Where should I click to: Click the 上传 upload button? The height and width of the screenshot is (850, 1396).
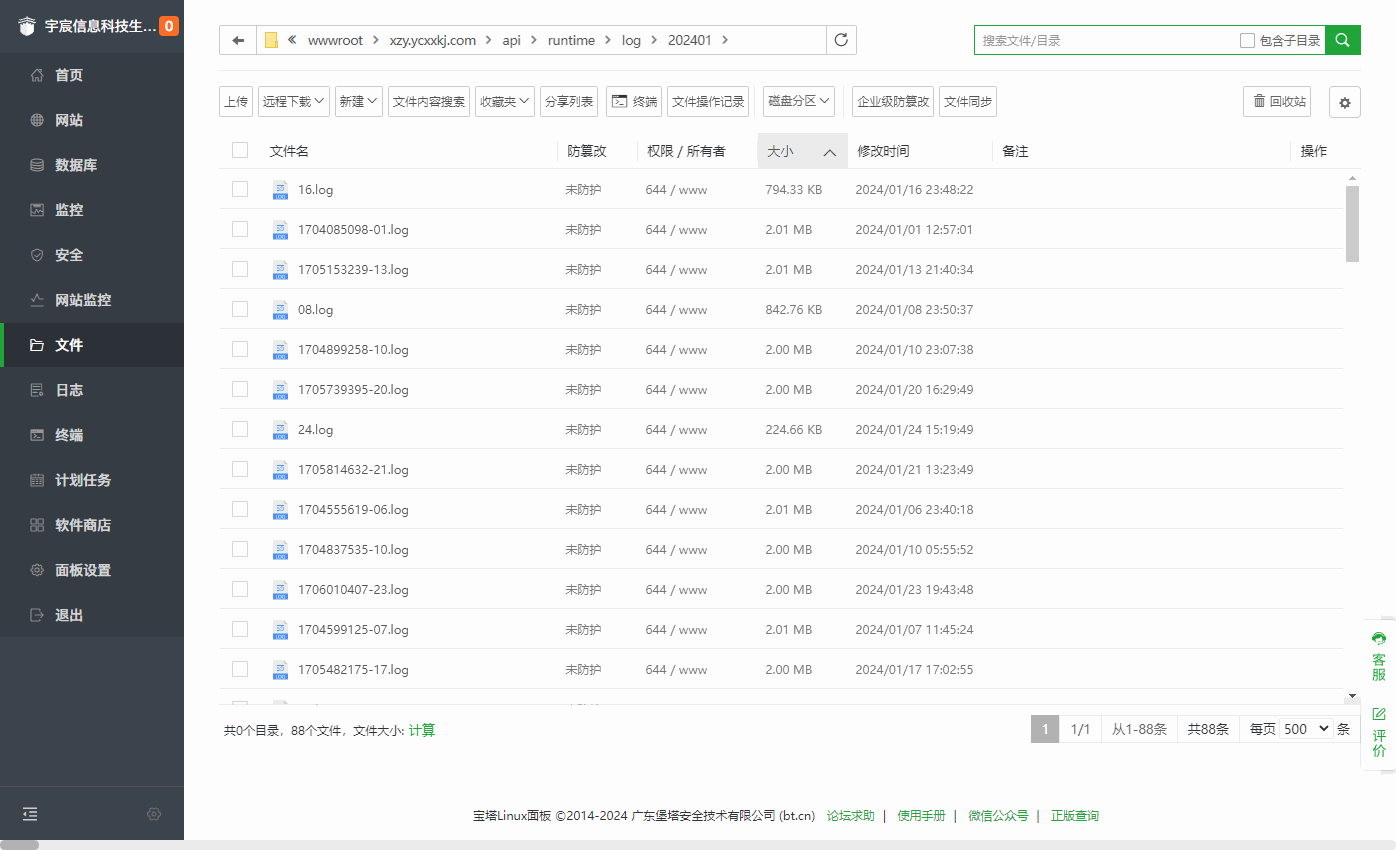point(236,101)
